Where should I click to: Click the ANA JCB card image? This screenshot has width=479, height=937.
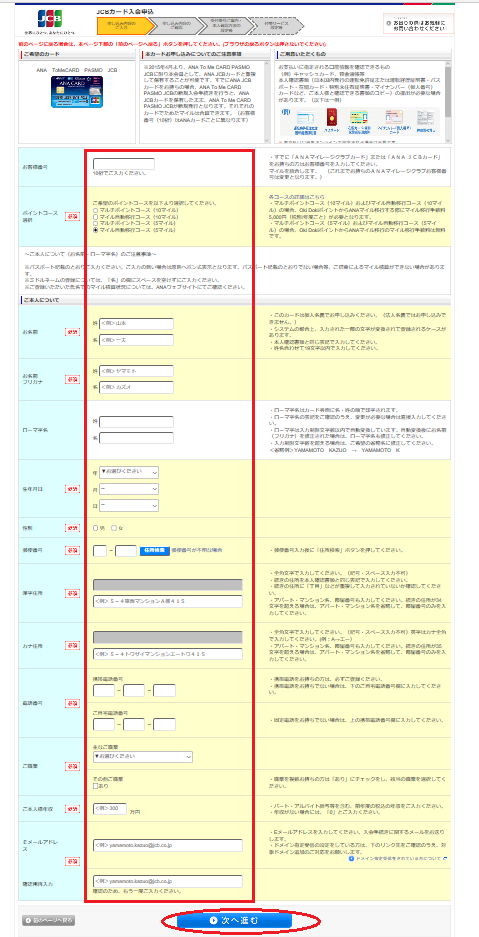[77, 91]
